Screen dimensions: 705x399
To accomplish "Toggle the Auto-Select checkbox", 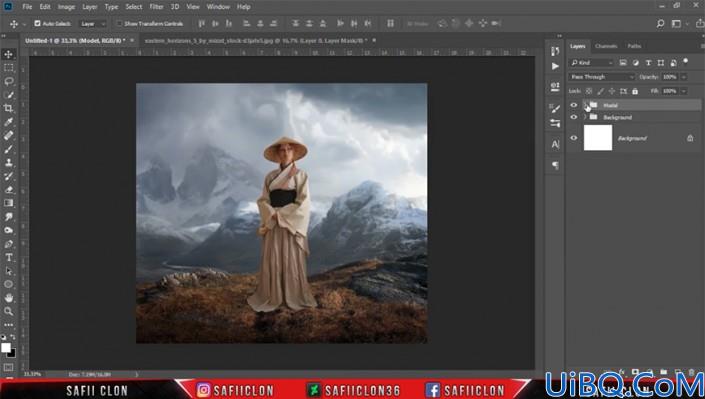I will pyautogui.click(x=38, y=23).
